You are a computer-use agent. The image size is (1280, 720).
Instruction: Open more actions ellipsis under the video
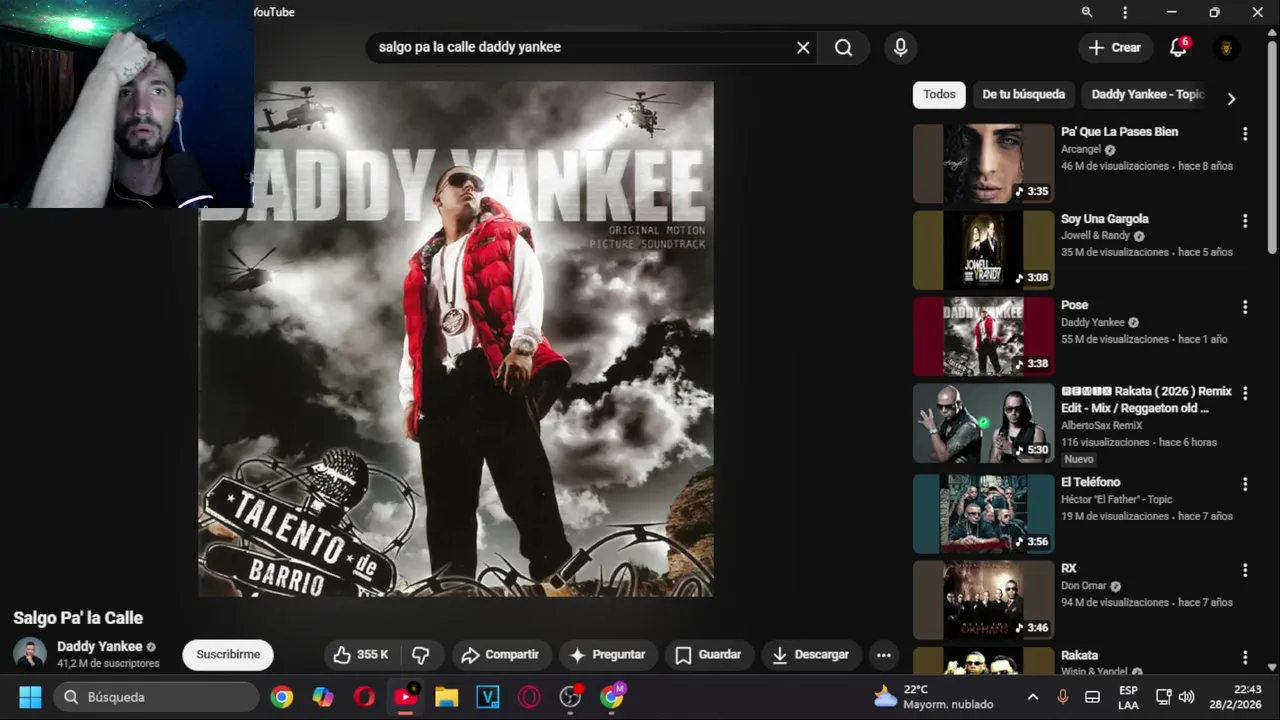click(884, 655)
